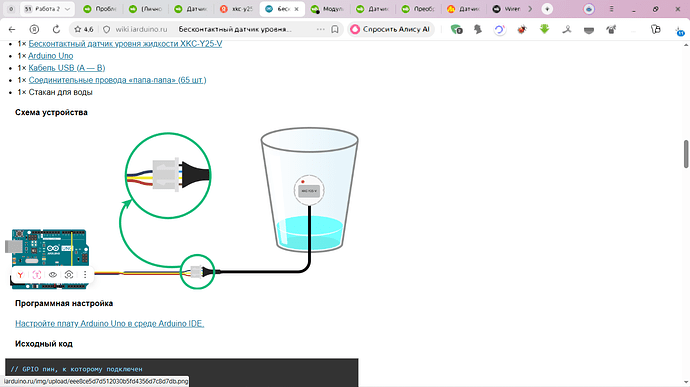The height and width of the screenshot is (387, 690).
Task: Open the site protection shield icon
Action: (x=106, y=29)
